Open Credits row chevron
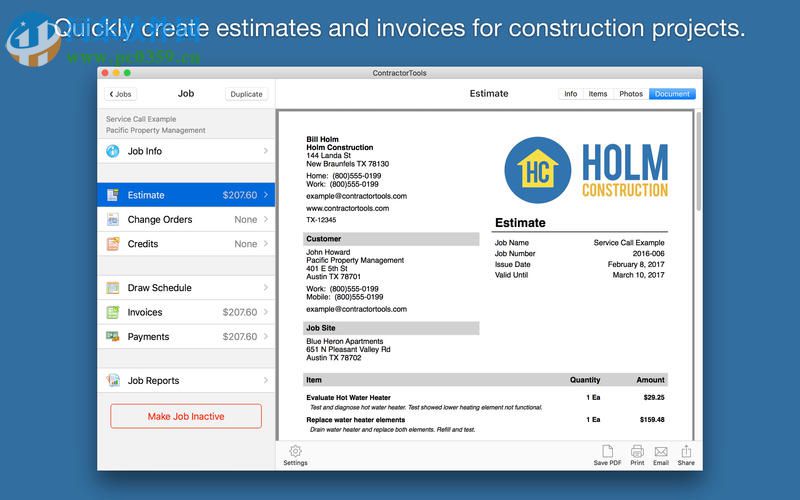Viewport: 800px width, 500px height. coord(266,244)
